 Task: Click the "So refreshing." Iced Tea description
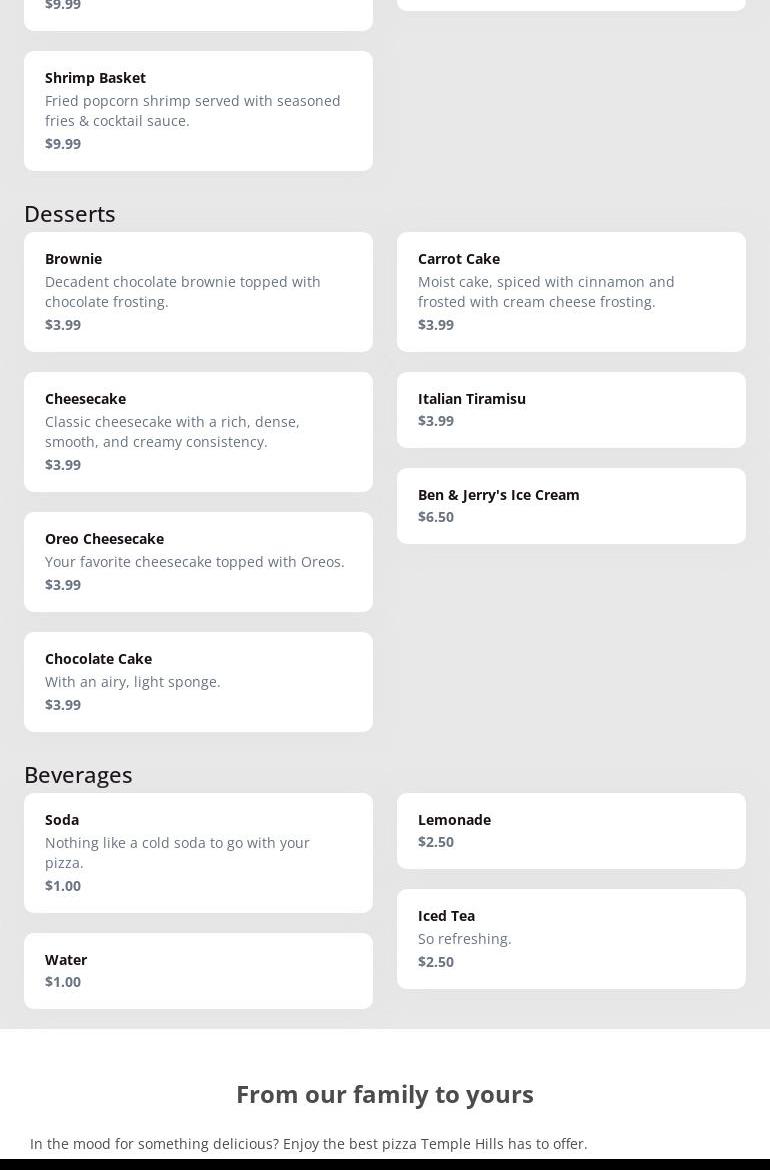(x=464, y=939)
